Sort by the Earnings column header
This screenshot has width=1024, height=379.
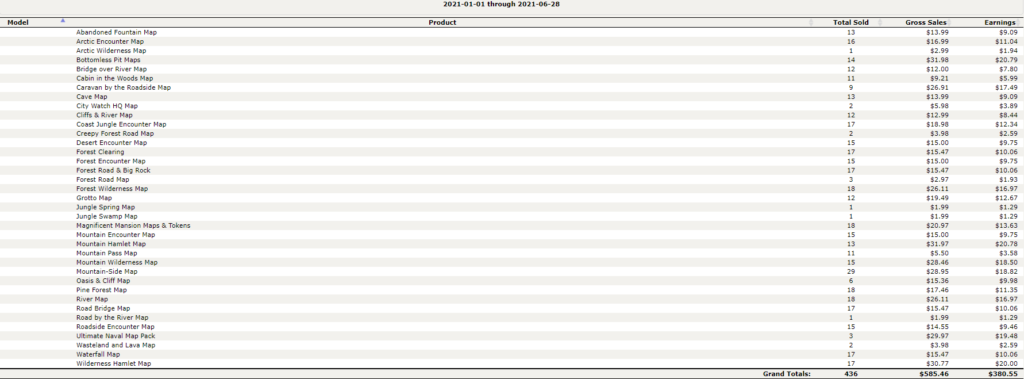tap(999, 22)
